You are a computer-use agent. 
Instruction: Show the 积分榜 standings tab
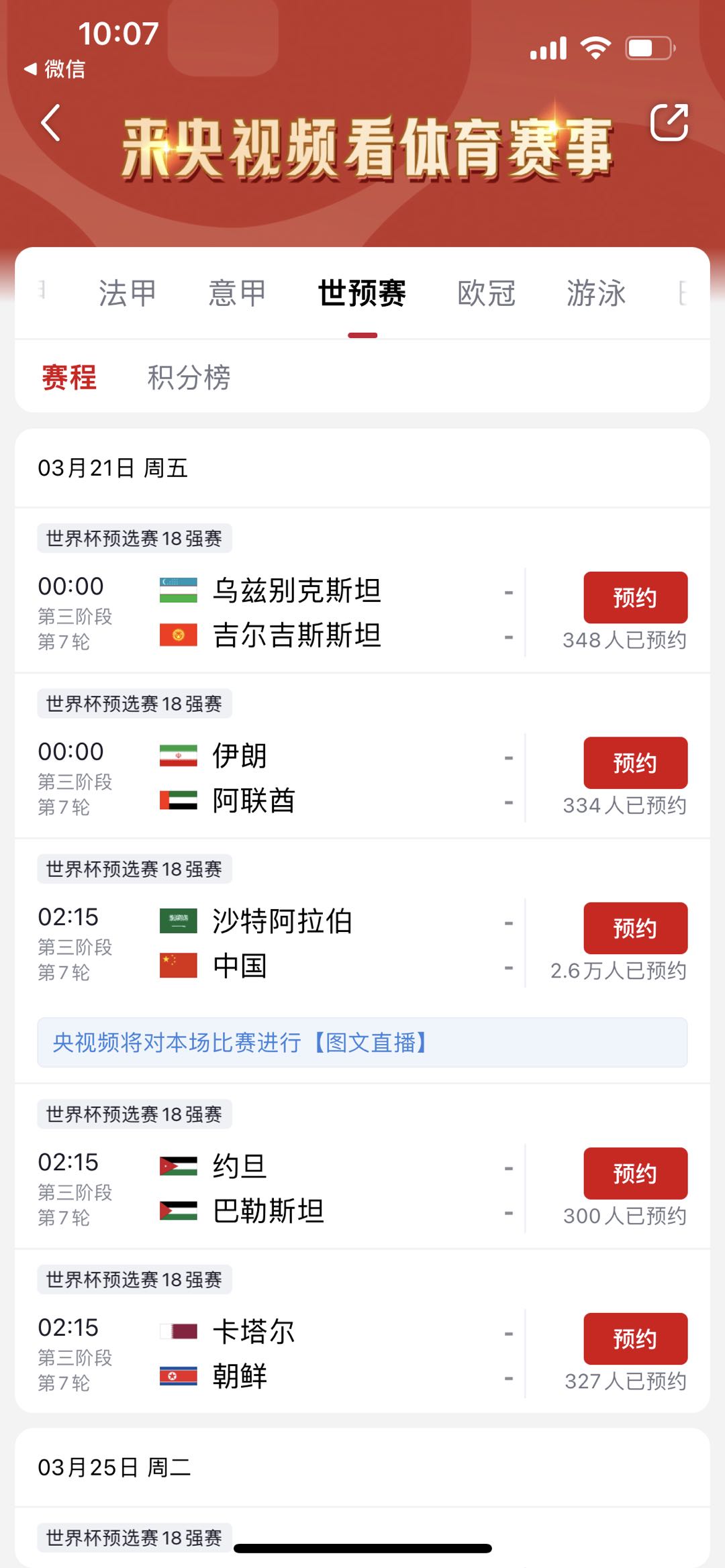pyautogui.click(x=189, y=377)
